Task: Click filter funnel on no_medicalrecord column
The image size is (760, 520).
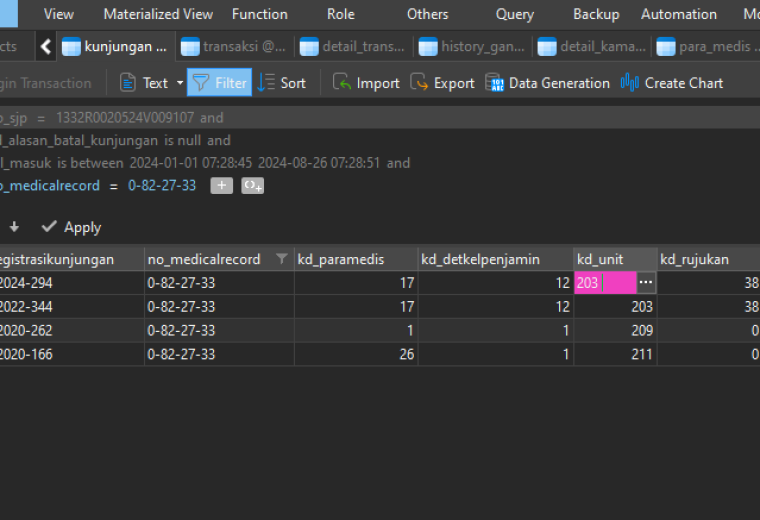Action: (281, 259)
